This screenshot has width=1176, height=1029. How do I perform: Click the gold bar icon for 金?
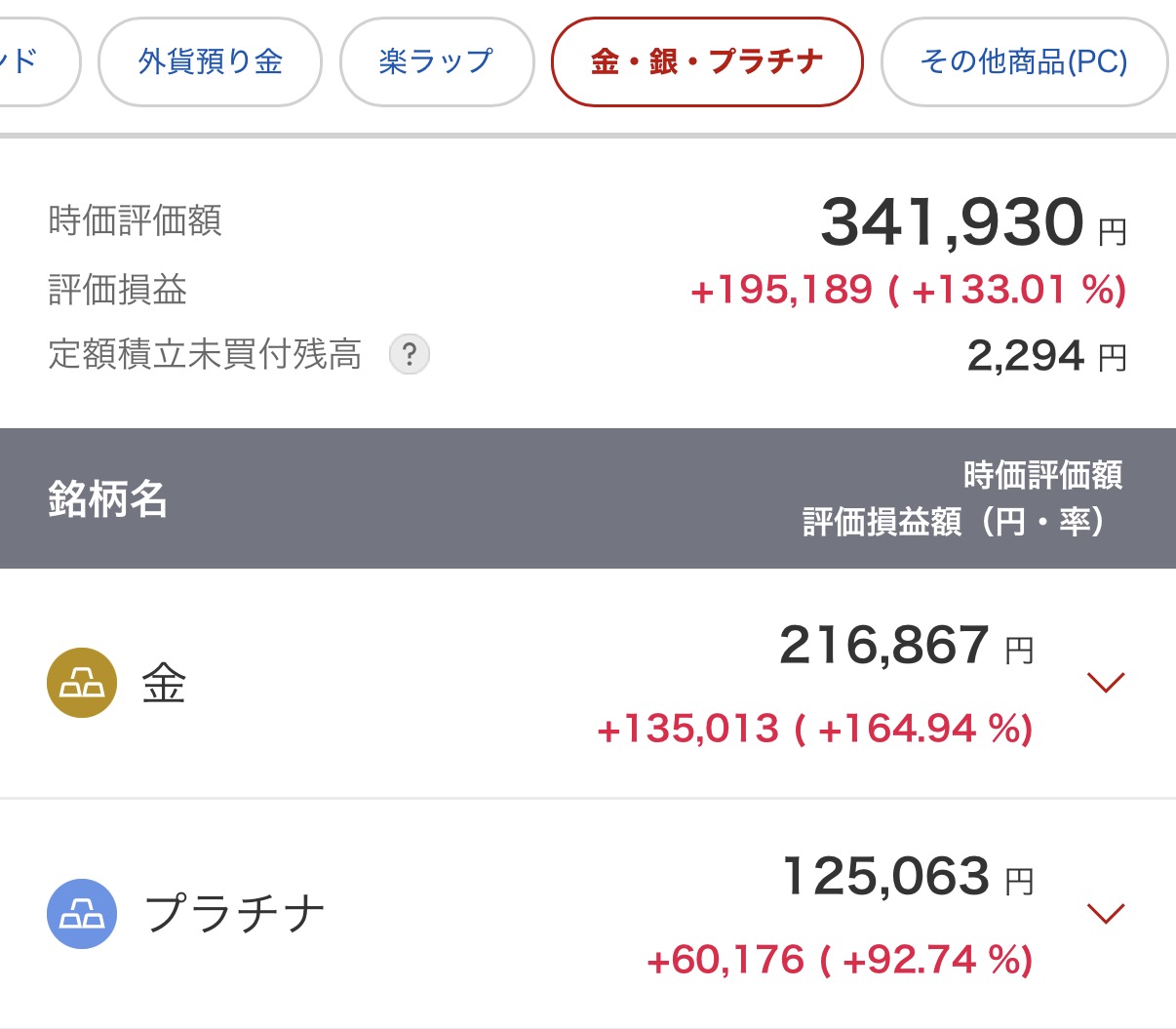82,683
